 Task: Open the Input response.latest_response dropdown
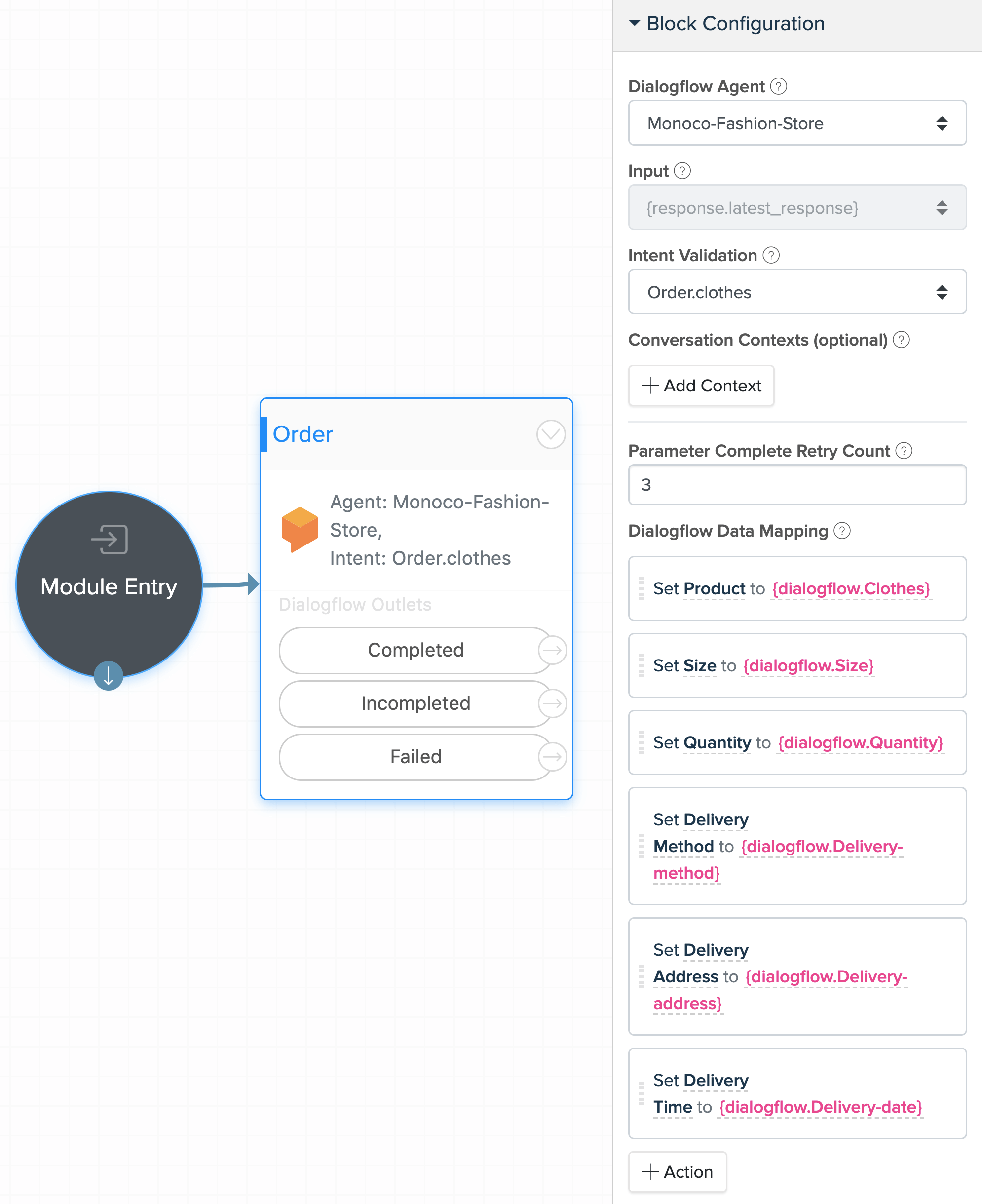(x=797, y=208)
